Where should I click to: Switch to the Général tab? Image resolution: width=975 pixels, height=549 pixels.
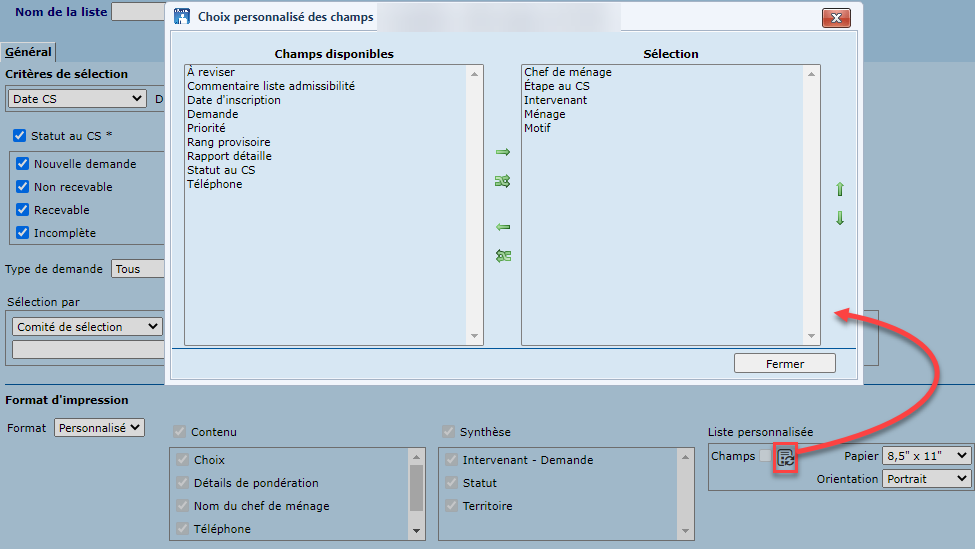click(x=28, y=52)
